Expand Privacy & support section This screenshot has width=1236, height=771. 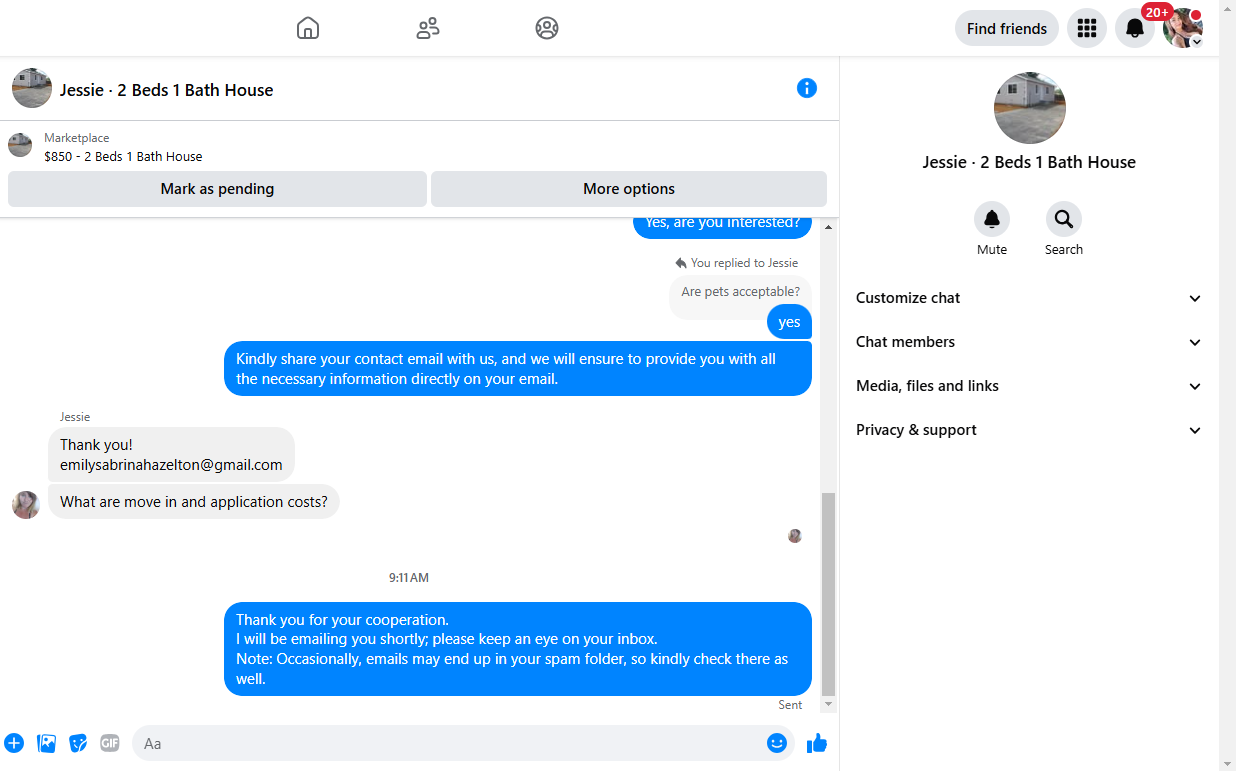(x=1029, y=430)
